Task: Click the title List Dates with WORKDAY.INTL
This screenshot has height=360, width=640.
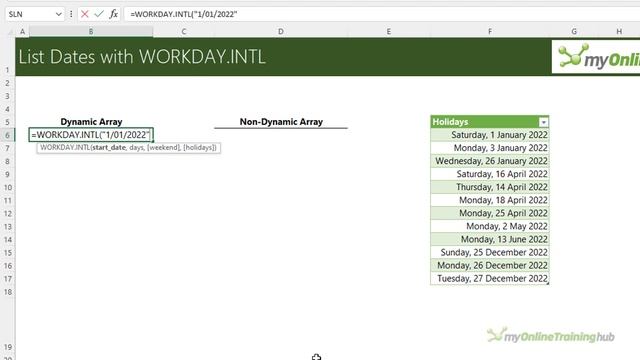Action: tap(142, 57)
